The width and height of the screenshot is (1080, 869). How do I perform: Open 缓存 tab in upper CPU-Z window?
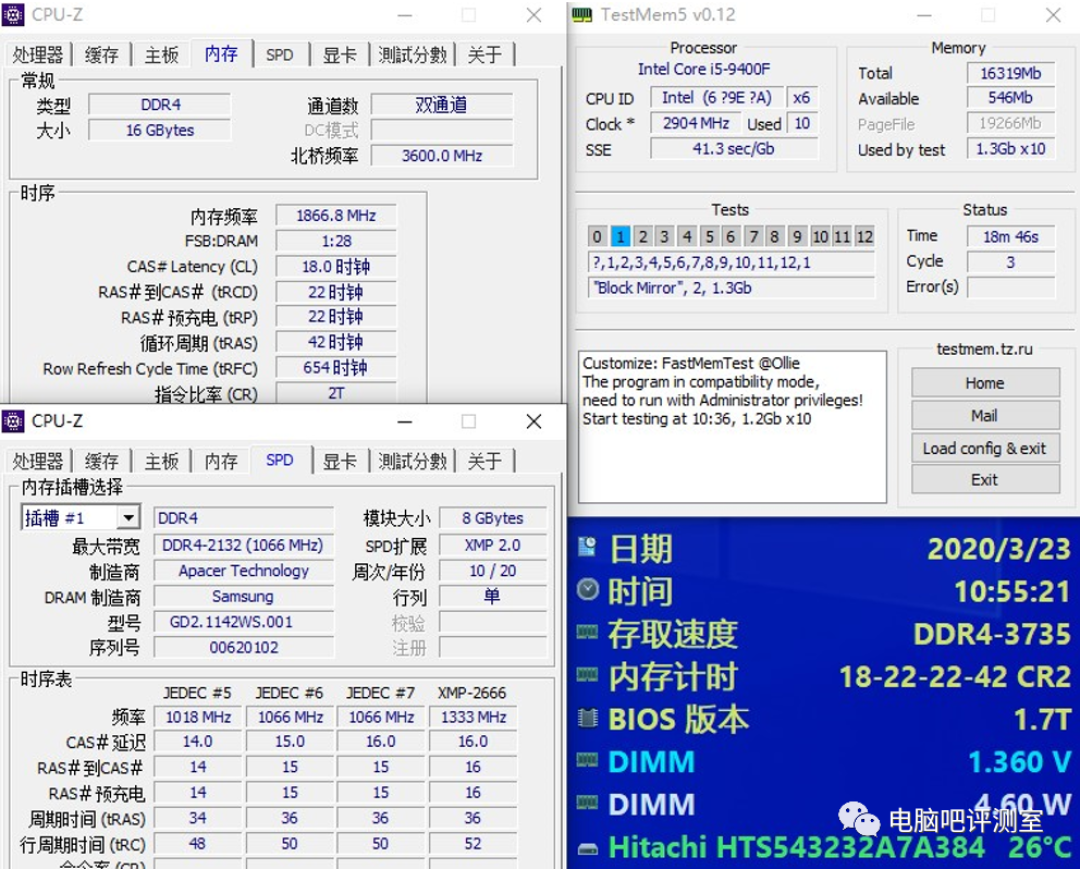(101, 55)
